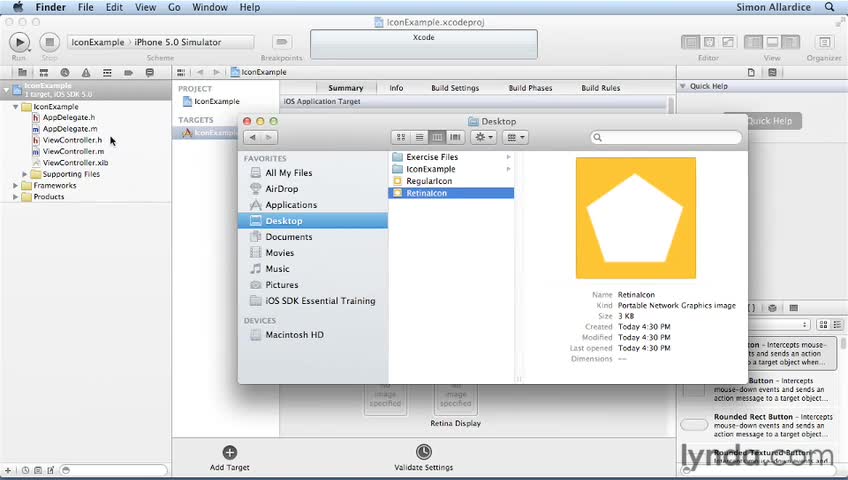Select the Standard editor icon

pyautogui.click(x=691, y=42)
